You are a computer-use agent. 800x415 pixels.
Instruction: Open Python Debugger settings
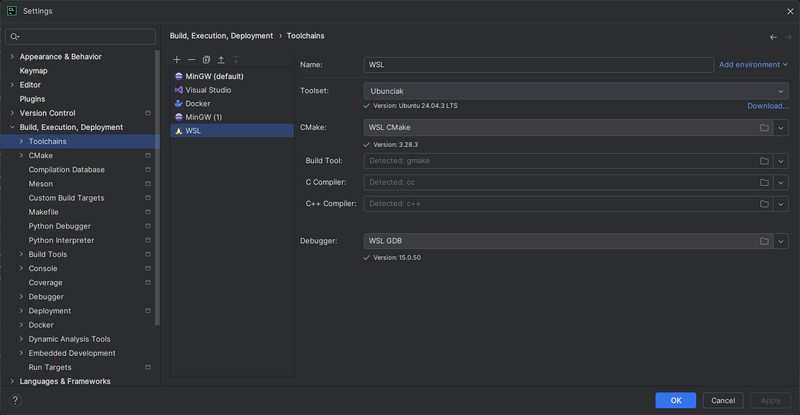[60, 226]
